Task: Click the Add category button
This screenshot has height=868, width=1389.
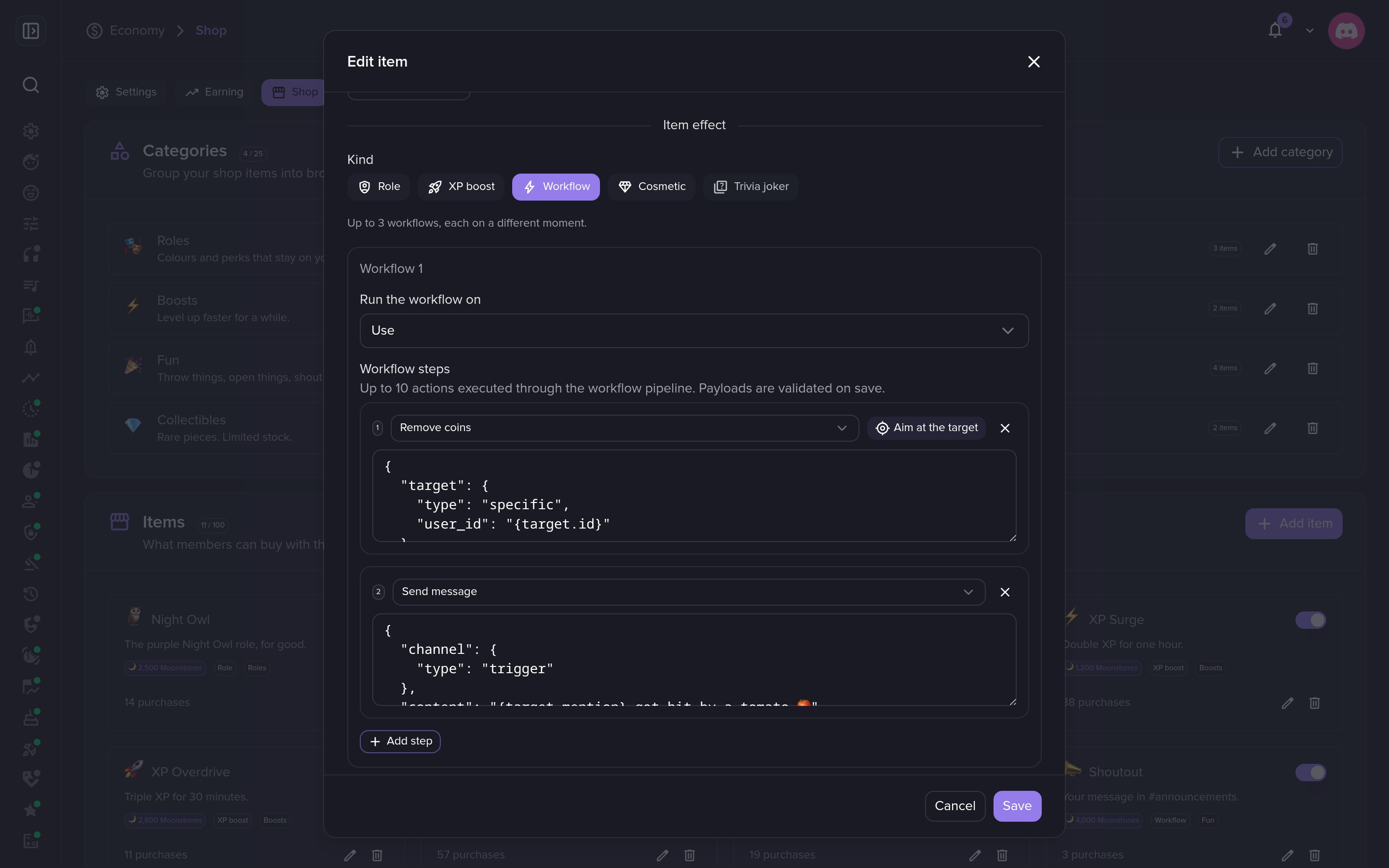Action: point(1280,152)
